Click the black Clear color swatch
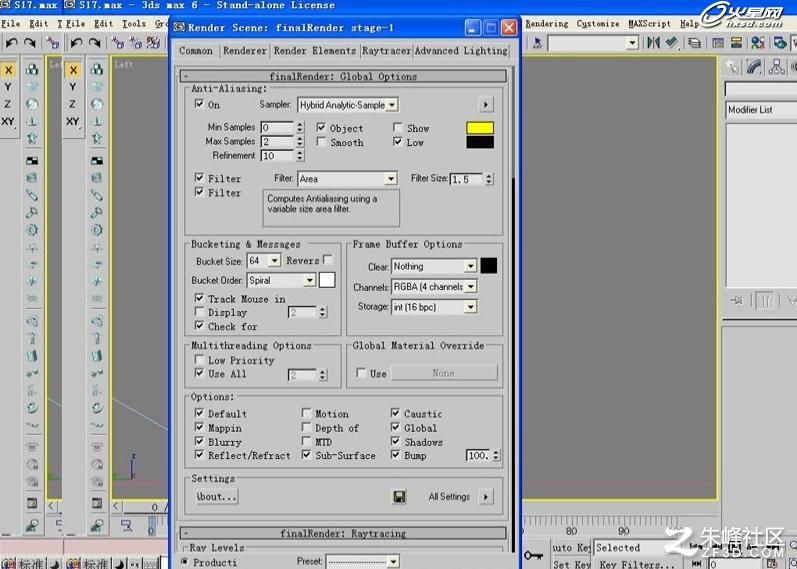 pyautogui.click(x=488, y=265)
